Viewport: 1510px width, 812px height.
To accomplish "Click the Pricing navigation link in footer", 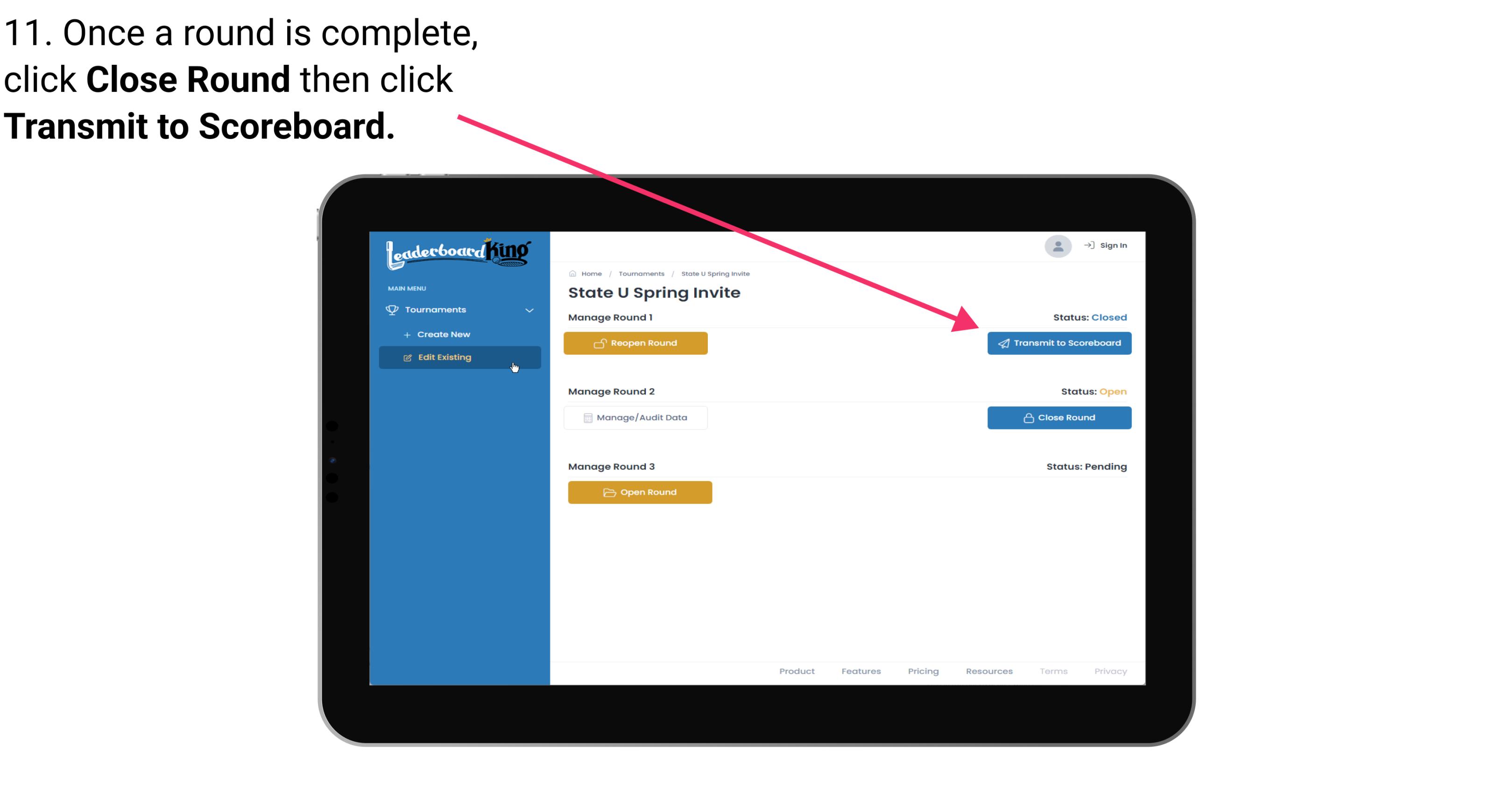I will [922, 670].
